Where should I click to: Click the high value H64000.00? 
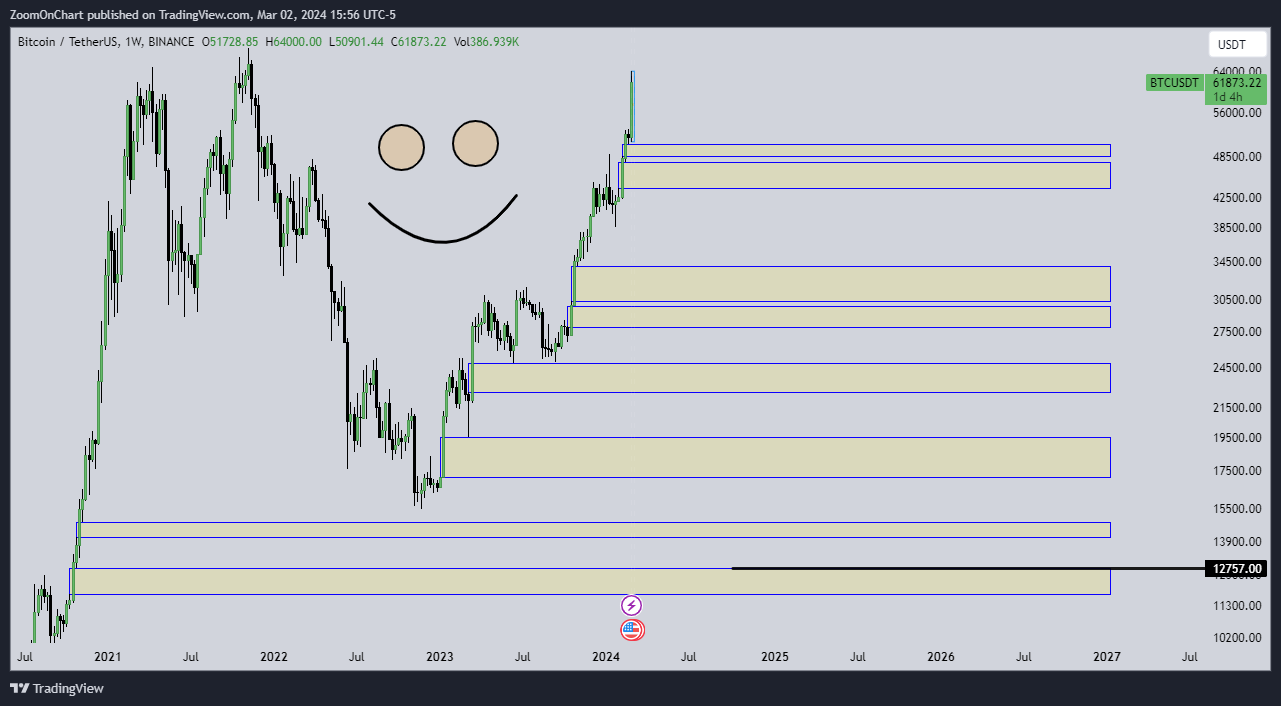coord(294,42)
